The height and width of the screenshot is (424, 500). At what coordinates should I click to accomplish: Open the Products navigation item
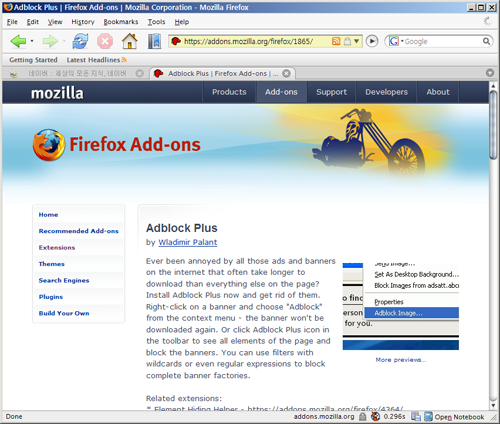pyautogui.click(x=229, y=92)
